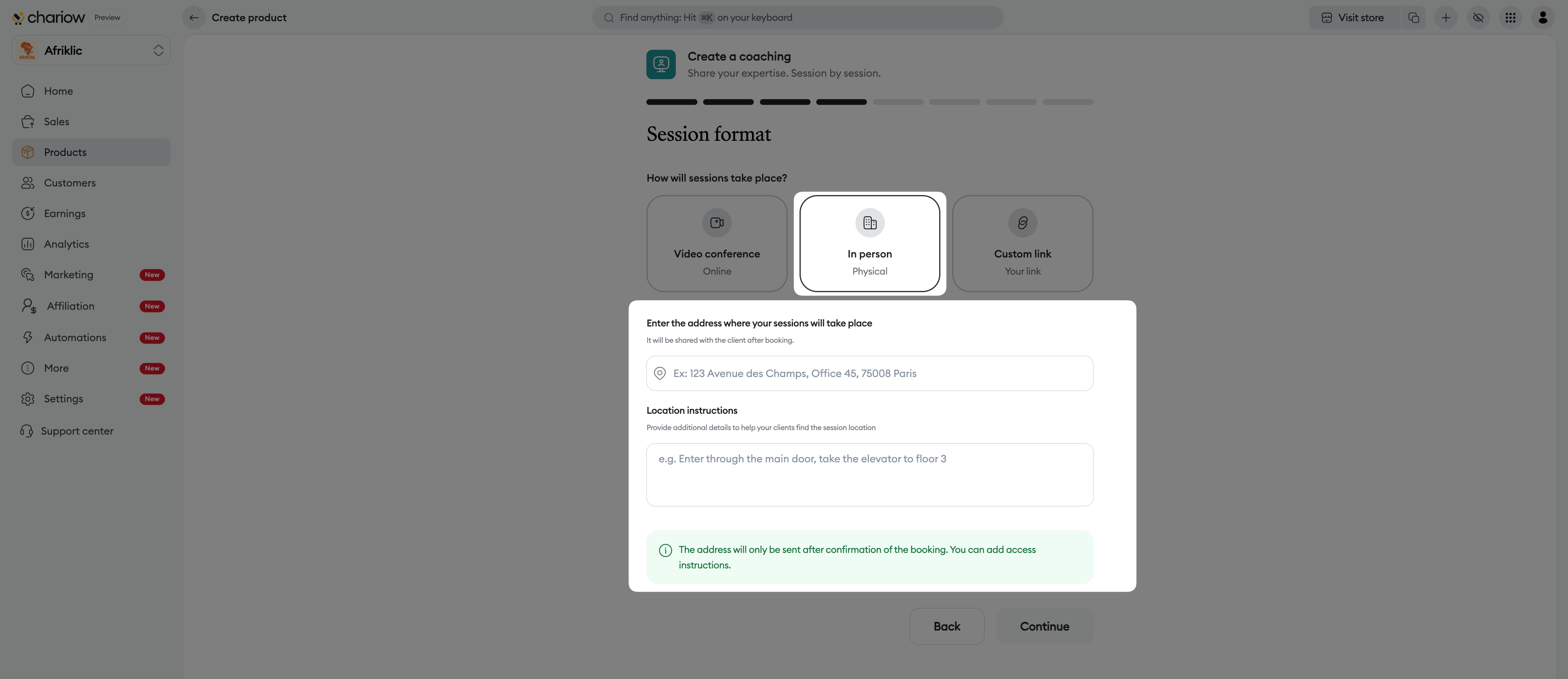Select the Video conference session format
This screenshot has width=1568, height=679.
pyautogui.click(x=717, y=243)
